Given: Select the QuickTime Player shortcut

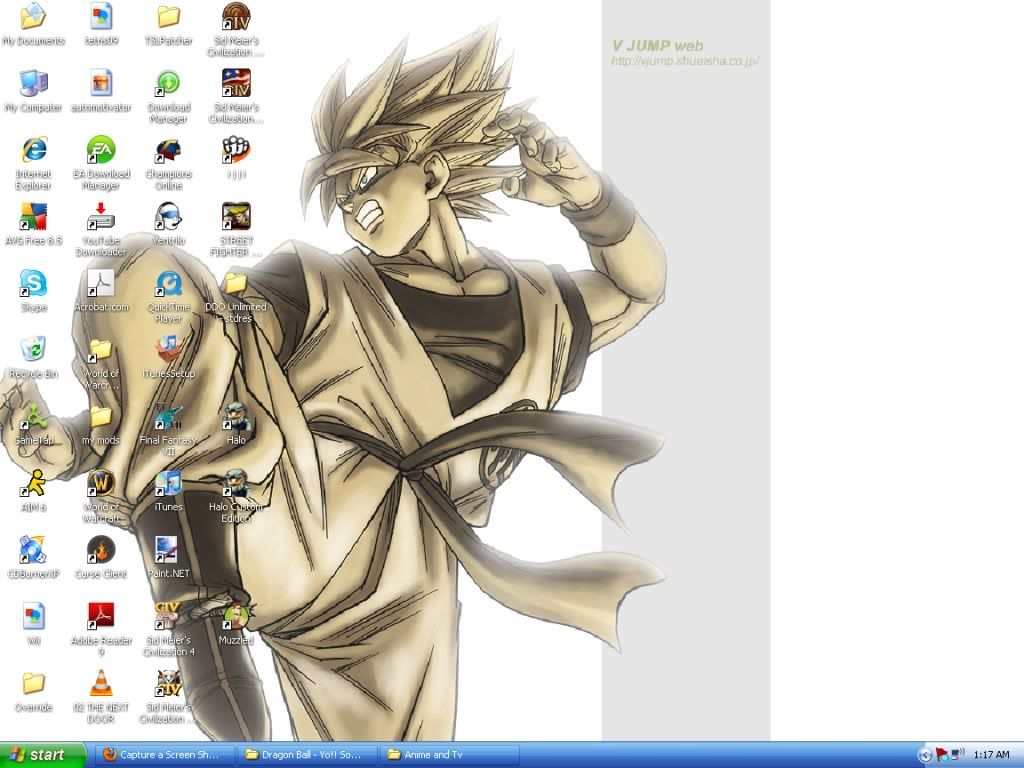Looking at the screenshot, I should [x=168, y=283].
